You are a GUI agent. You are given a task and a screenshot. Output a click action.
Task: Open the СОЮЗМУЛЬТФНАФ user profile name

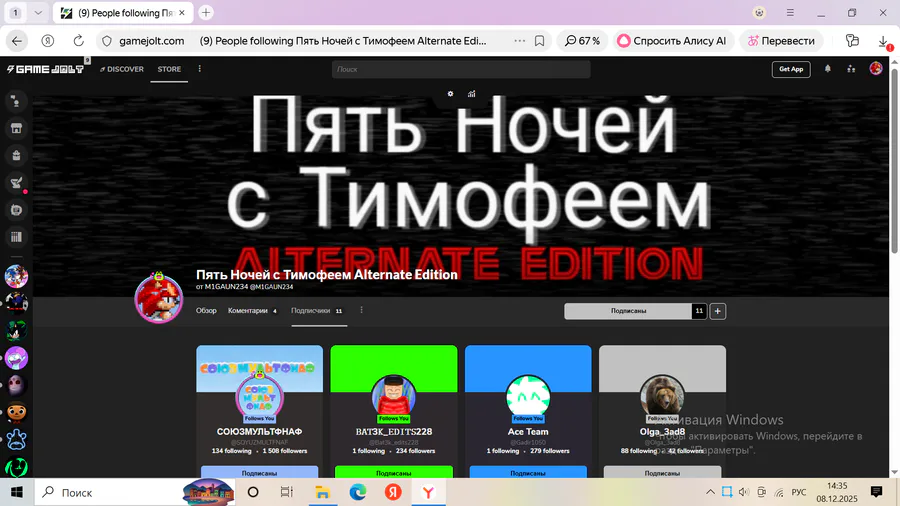259,431
